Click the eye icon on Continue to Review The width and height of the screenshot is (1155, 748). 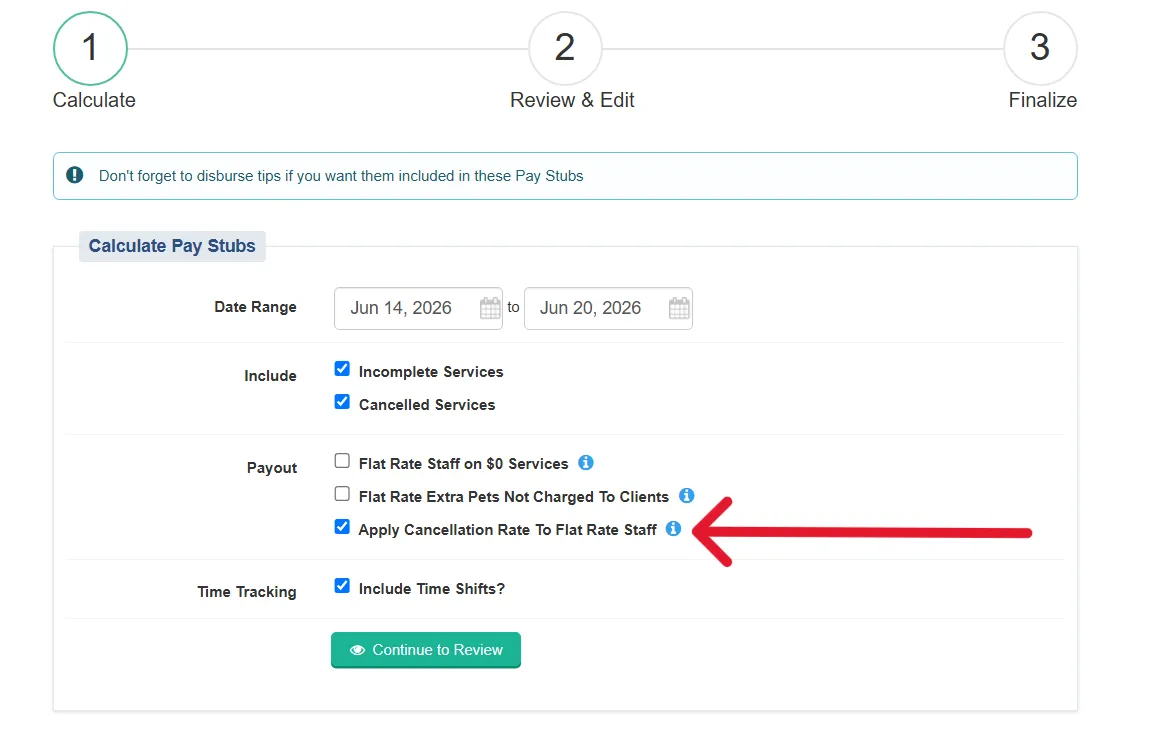click(357, 650)
